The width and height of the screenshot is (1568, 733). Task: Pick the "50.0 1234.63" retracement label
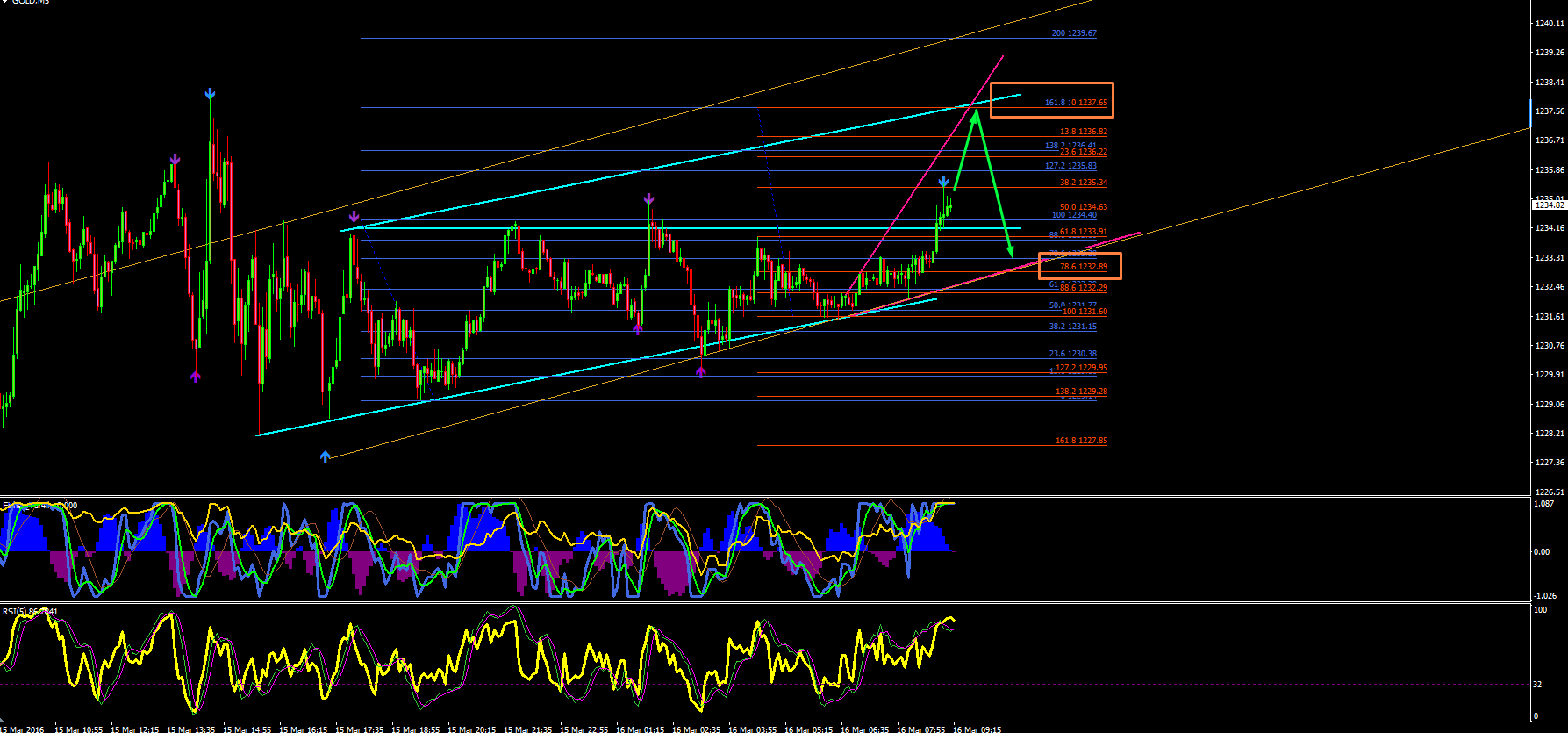(1083, 207)
